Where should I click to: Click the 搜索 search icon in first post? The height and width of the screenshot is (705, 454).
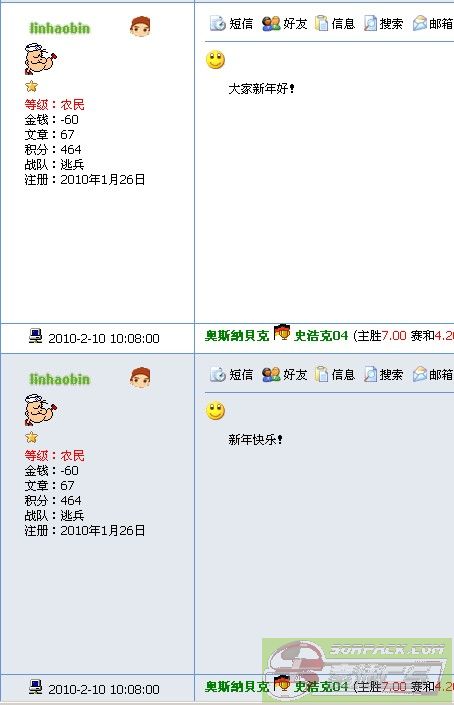coord(370,23)
